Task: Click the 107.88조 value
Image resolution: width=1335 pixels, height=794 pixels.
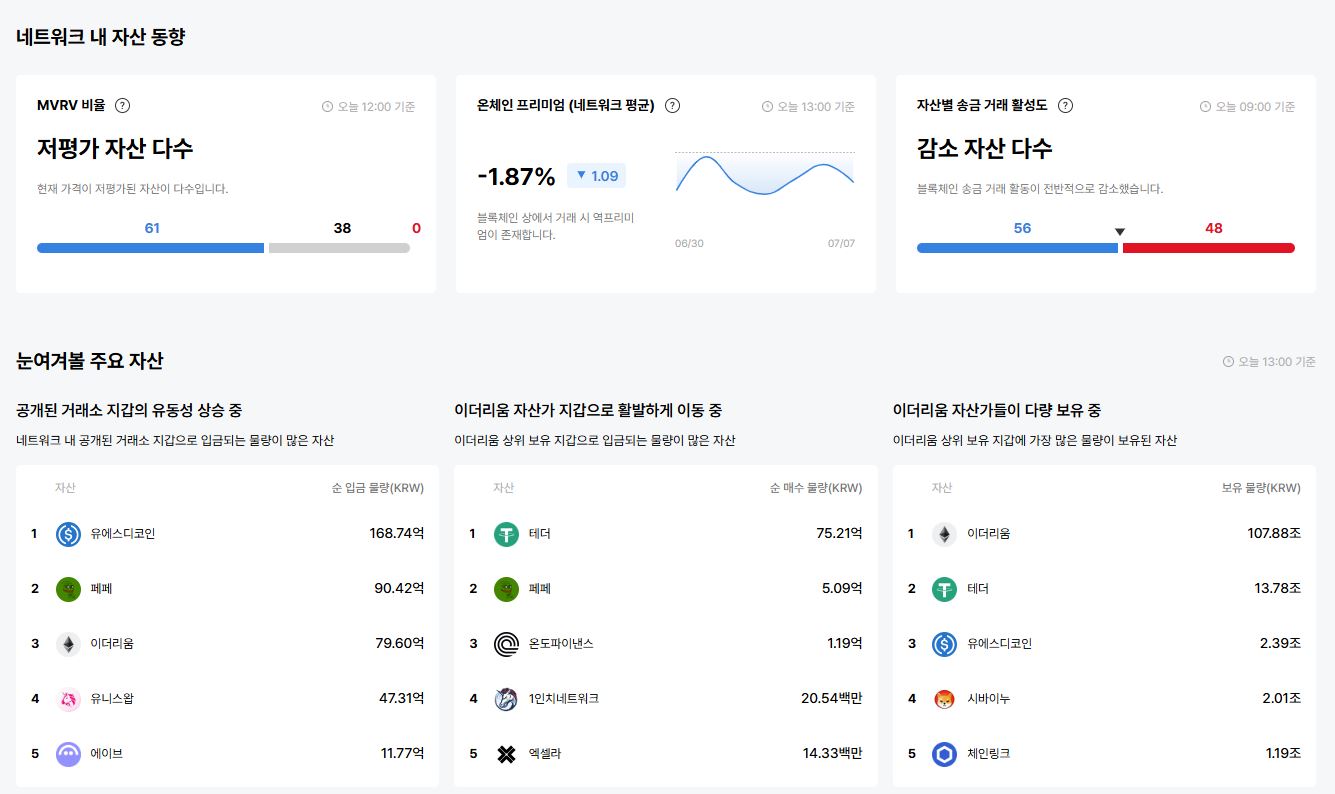Action: [x=1274, y=534]
